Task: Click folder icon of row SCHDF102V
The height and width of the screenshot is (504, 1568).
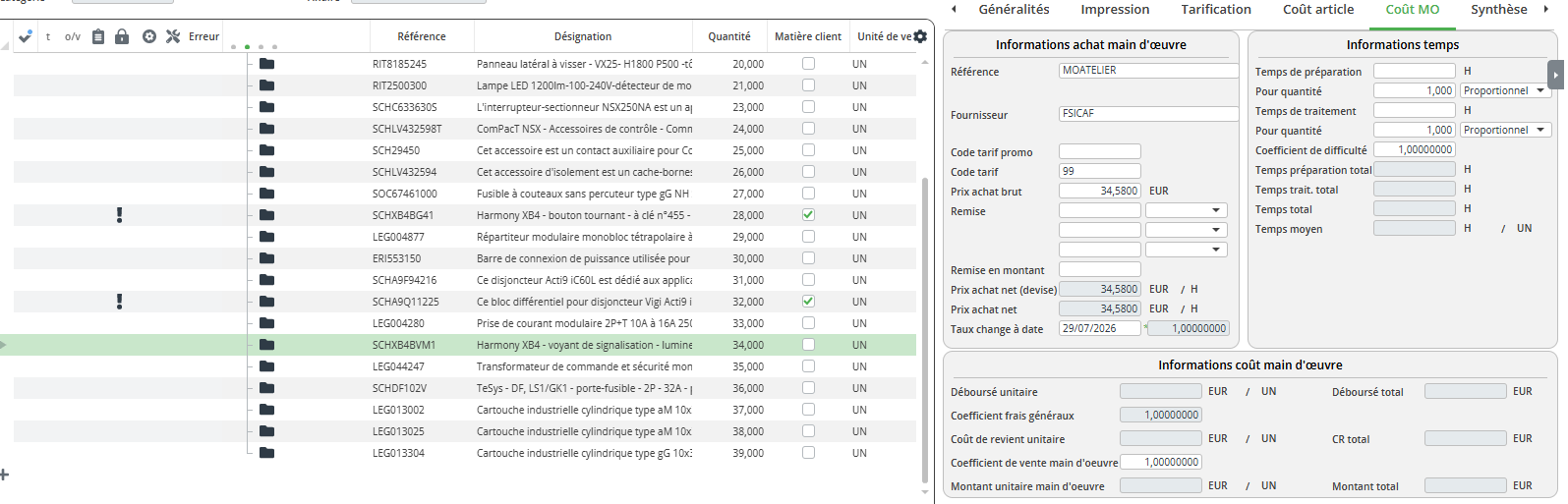Action: [266, 388]
